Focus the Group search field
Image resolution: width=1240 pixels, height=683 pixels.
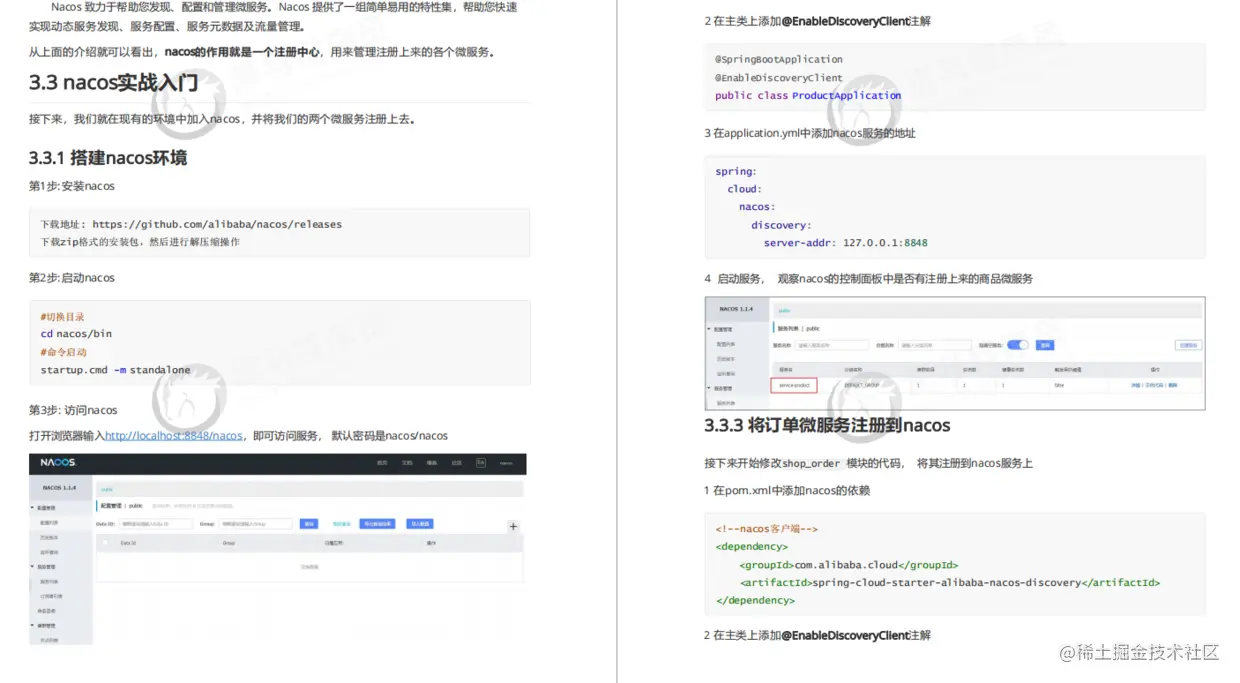click(x=255, y=524)
